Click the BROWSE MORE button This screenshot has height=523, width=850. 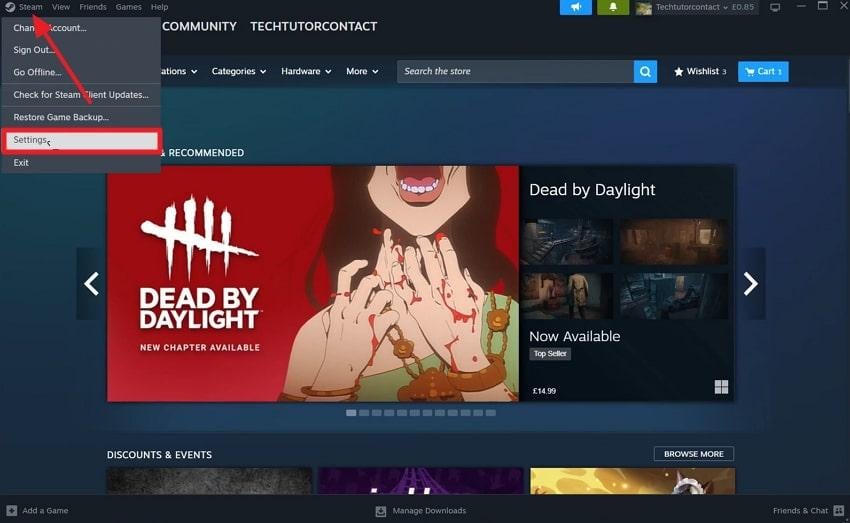click(694, 454)
